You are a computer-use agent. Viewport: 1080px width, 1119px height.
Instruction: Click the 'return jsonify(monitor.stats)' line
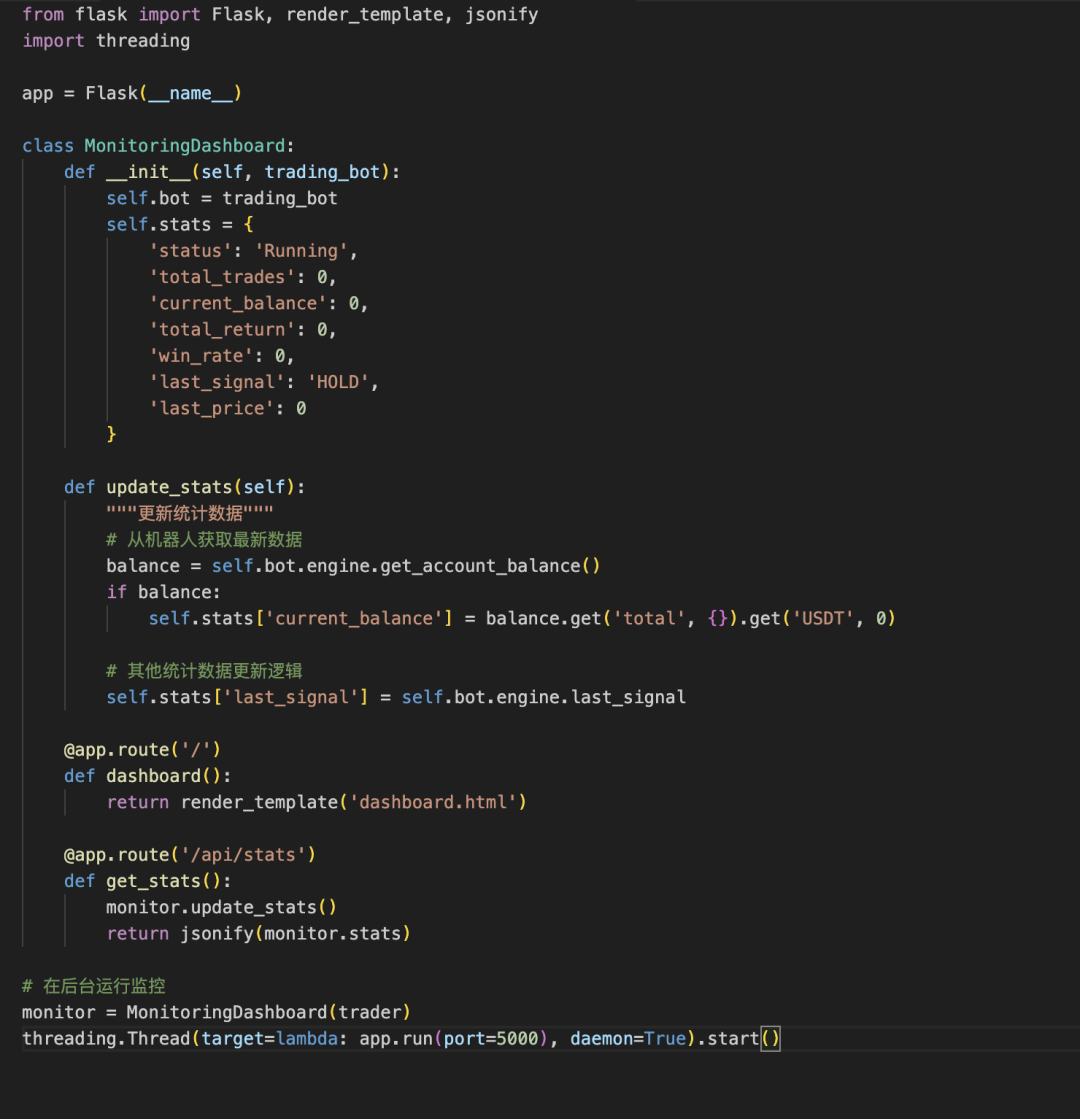click(x=258, y=934)
